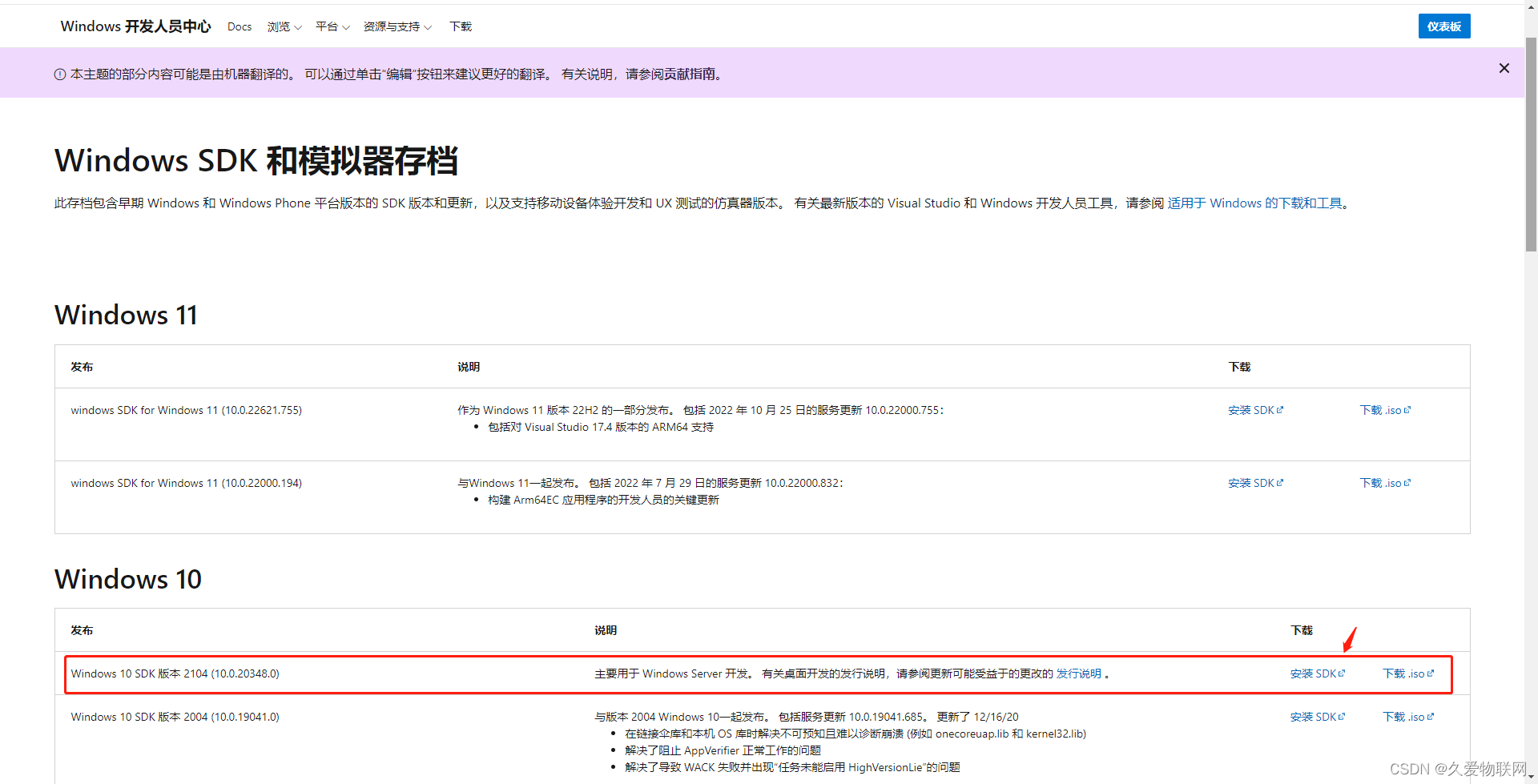Click the Windows 10 section heading

tap(128, 579)
